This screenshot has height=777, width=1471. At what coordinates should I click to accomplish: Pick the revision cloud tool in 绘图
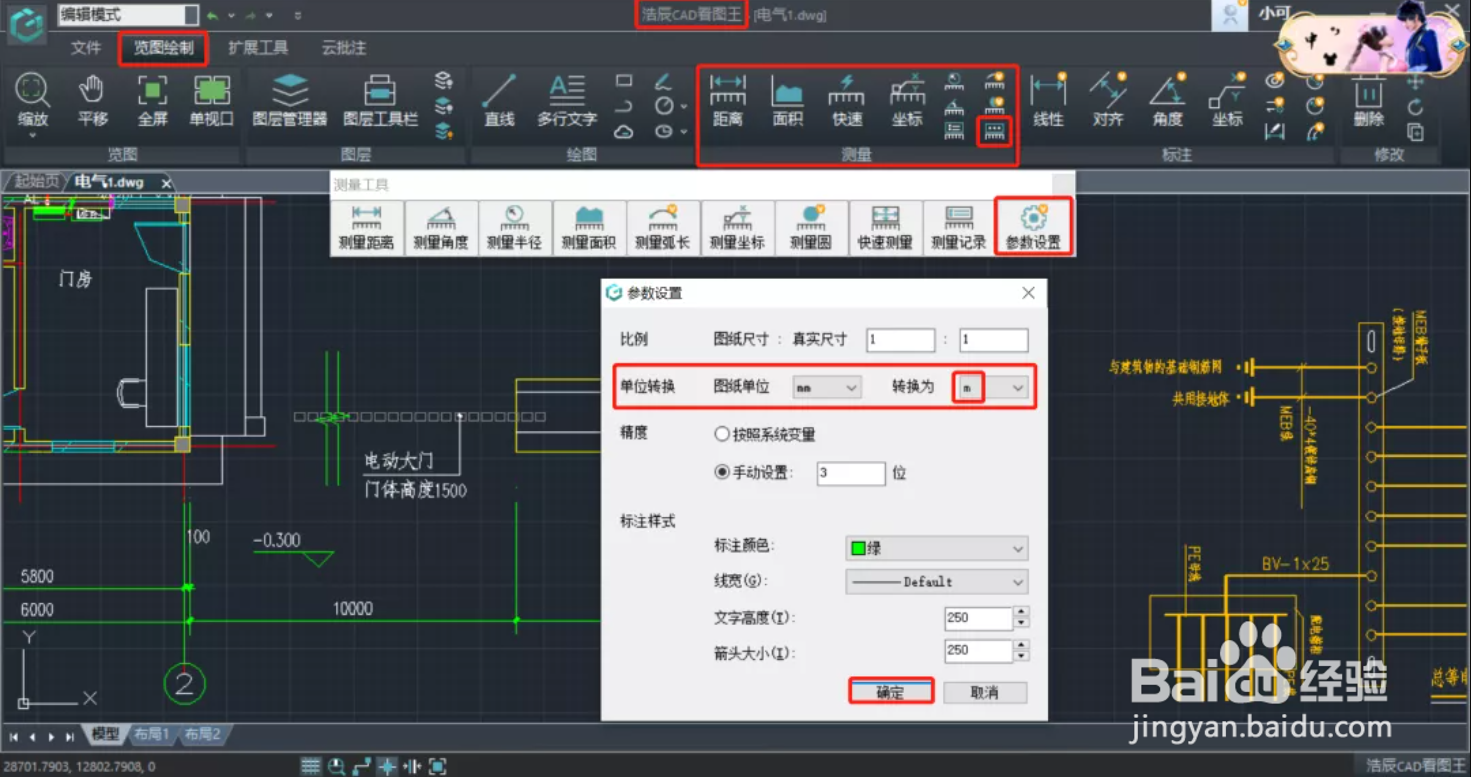point(624,132)
